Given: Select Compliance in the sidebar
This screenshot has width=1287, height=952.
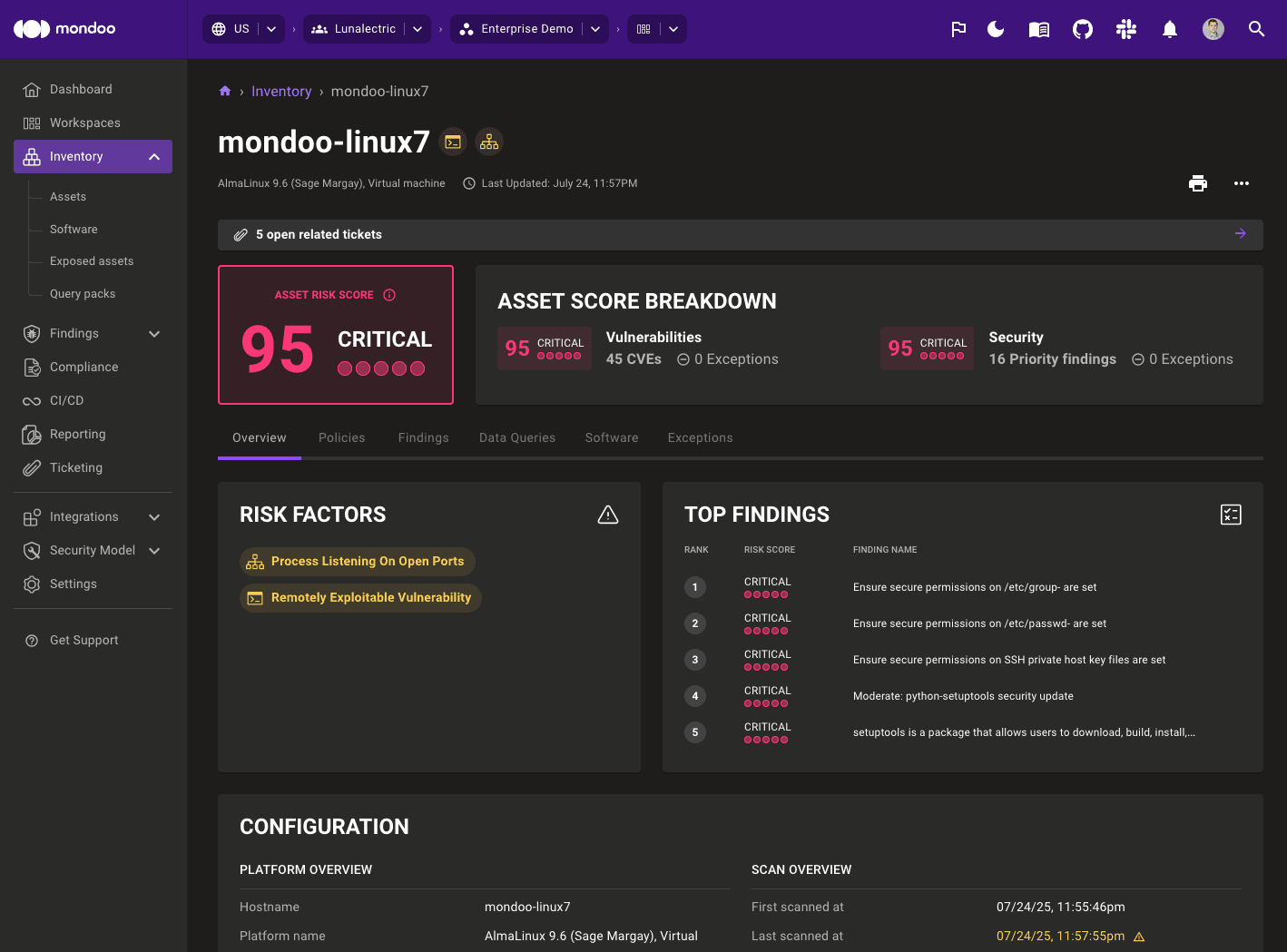Looking at the screenshot, I should click(83, 367).
